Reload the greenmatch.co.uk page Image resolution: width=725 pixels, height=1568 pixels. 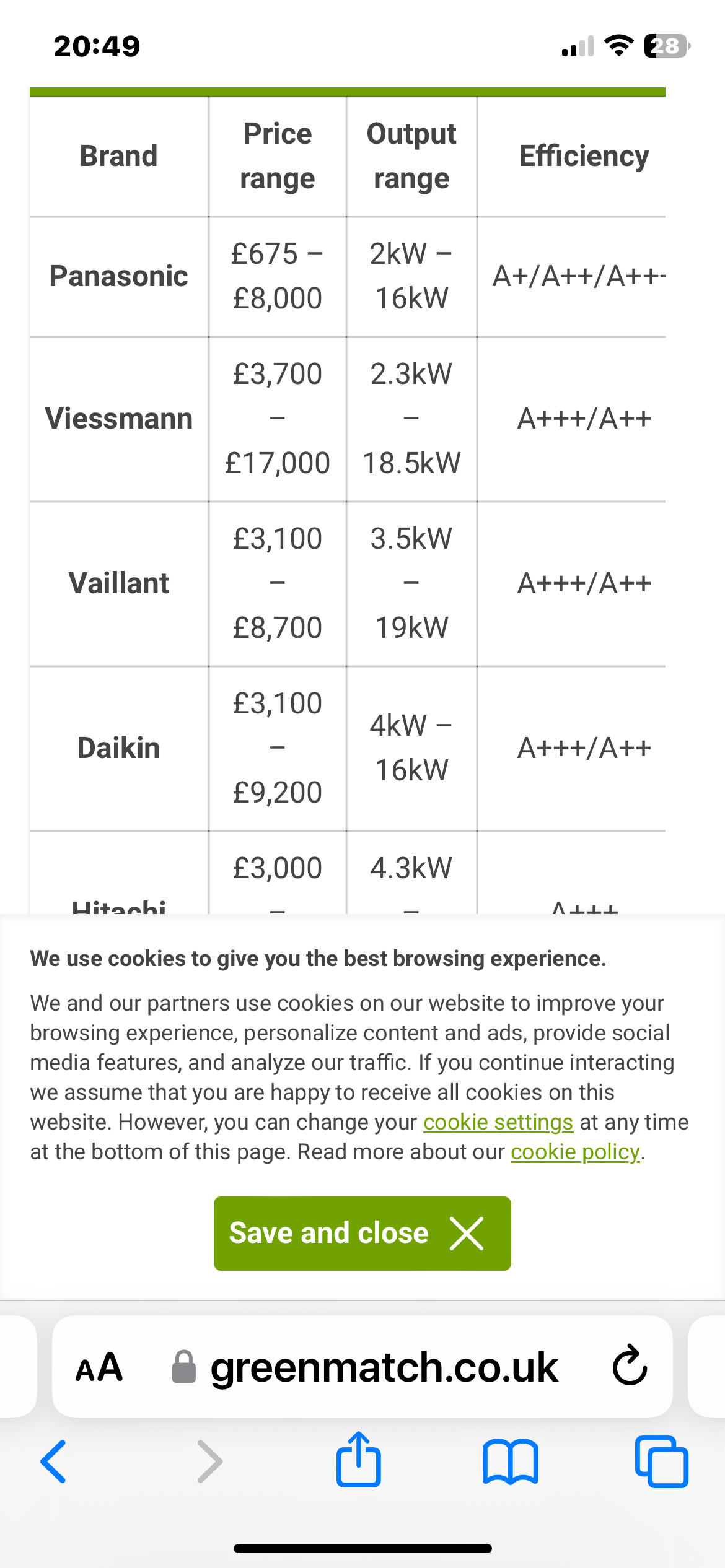[x=630, y=1366]
